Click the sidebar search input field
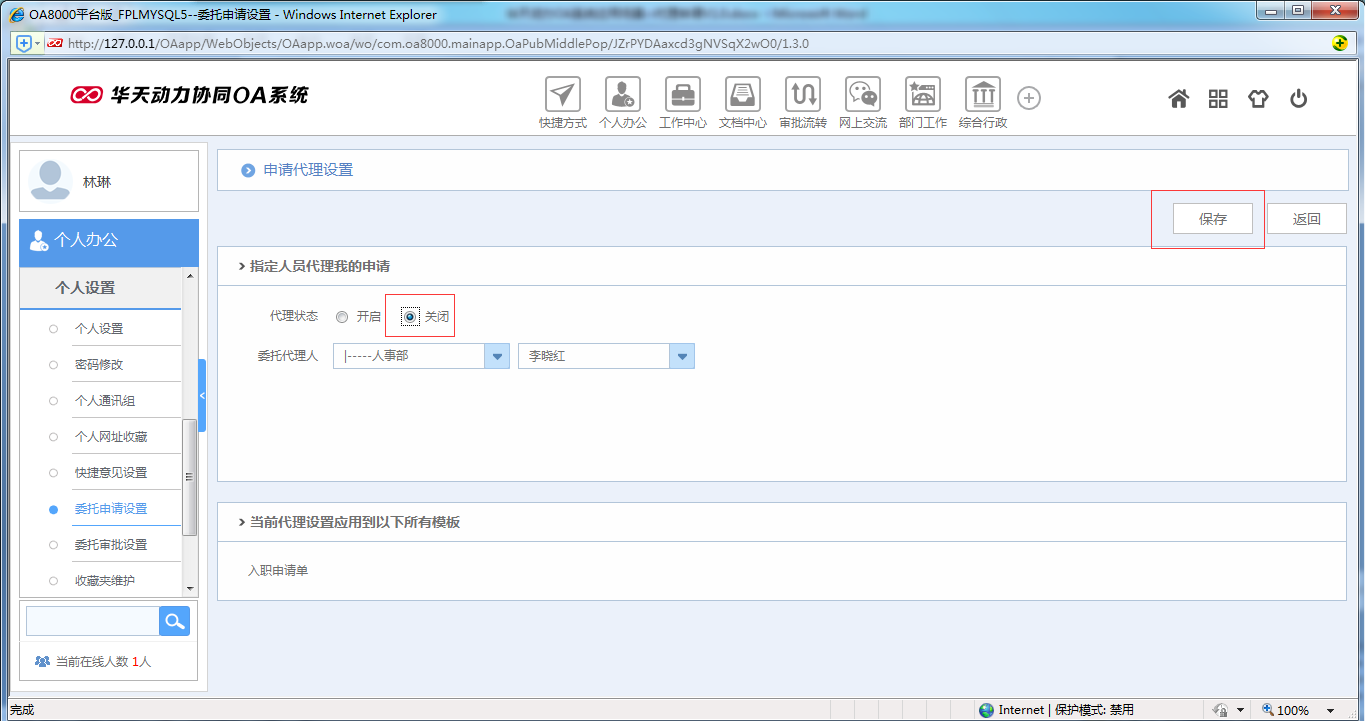The image size is (1365, 721). pyautogui.click(x=93, y=621)
